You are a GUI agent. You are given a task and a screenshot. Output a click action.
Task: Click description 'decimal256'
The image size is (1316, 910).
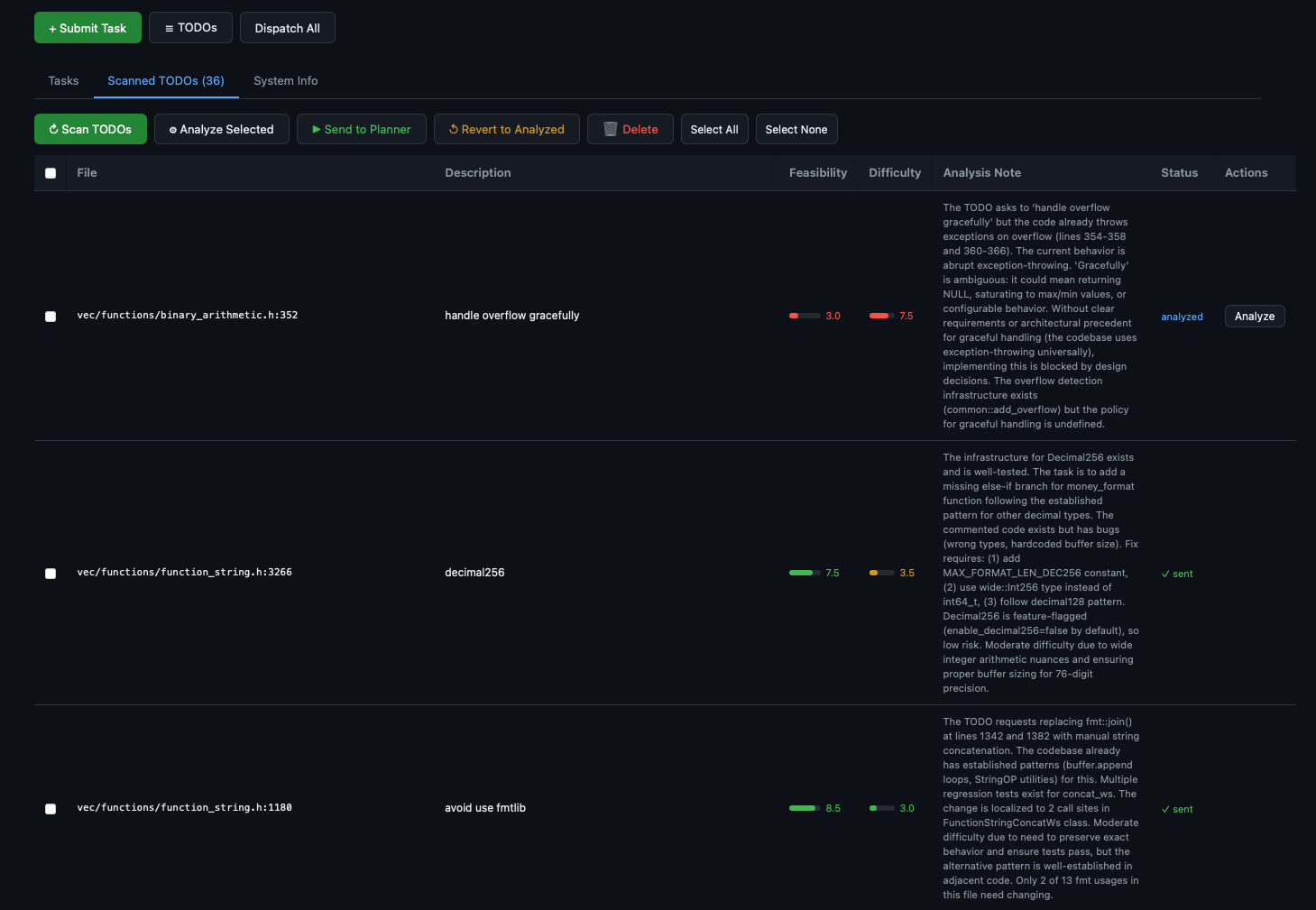[x=474, y=572]
